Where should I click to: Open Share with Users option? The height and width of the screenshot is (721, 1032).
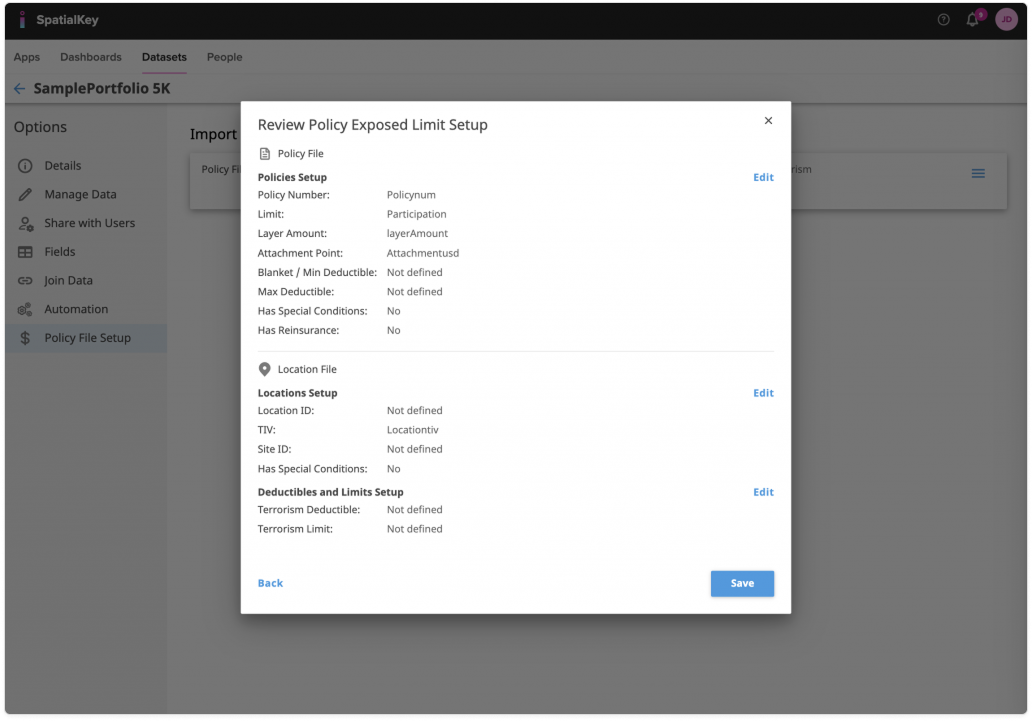tap(89, 223)
